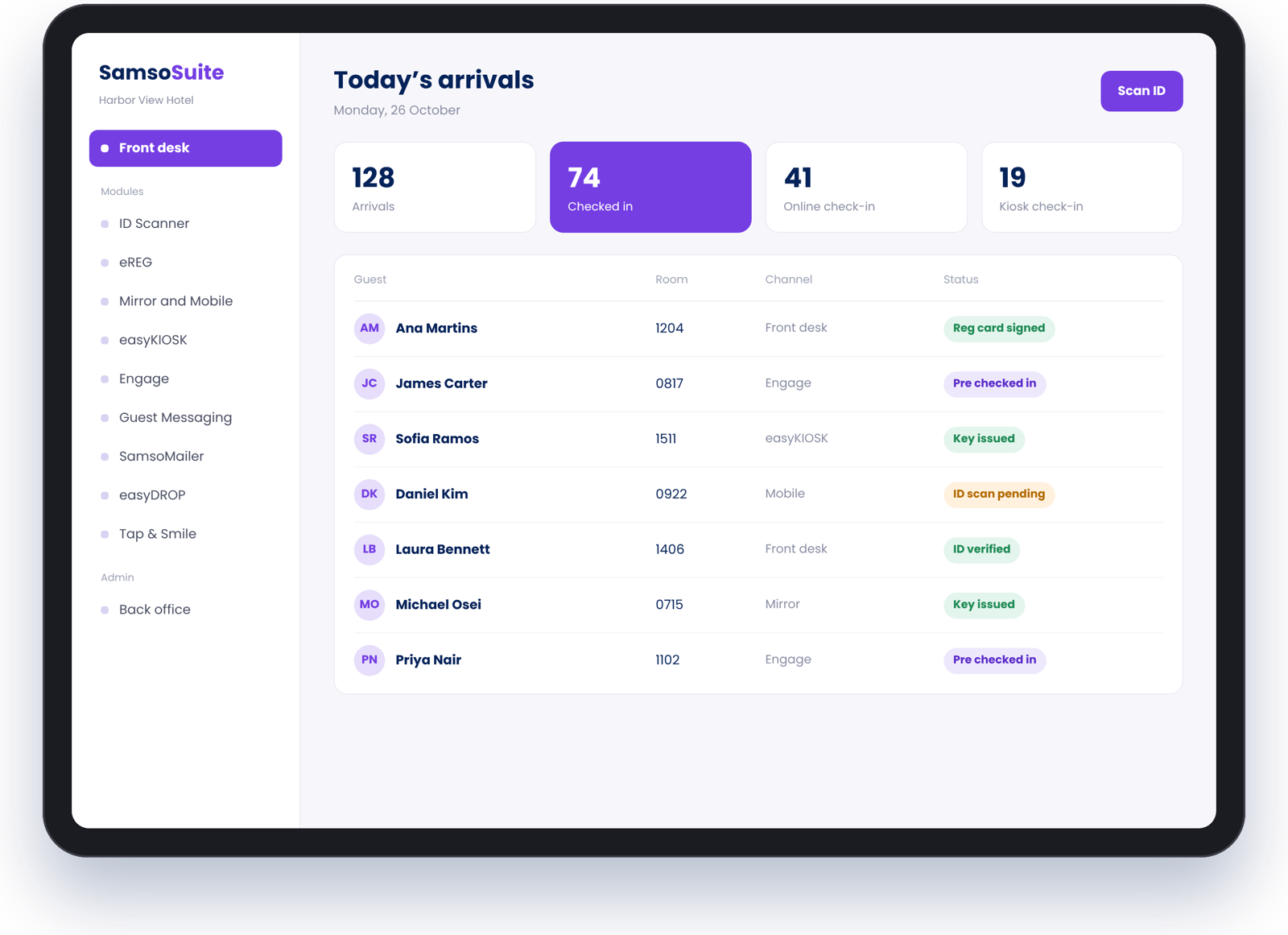Click the PN avatar for Priya Nair
The image size is (1288, 935).
[369, 660]
